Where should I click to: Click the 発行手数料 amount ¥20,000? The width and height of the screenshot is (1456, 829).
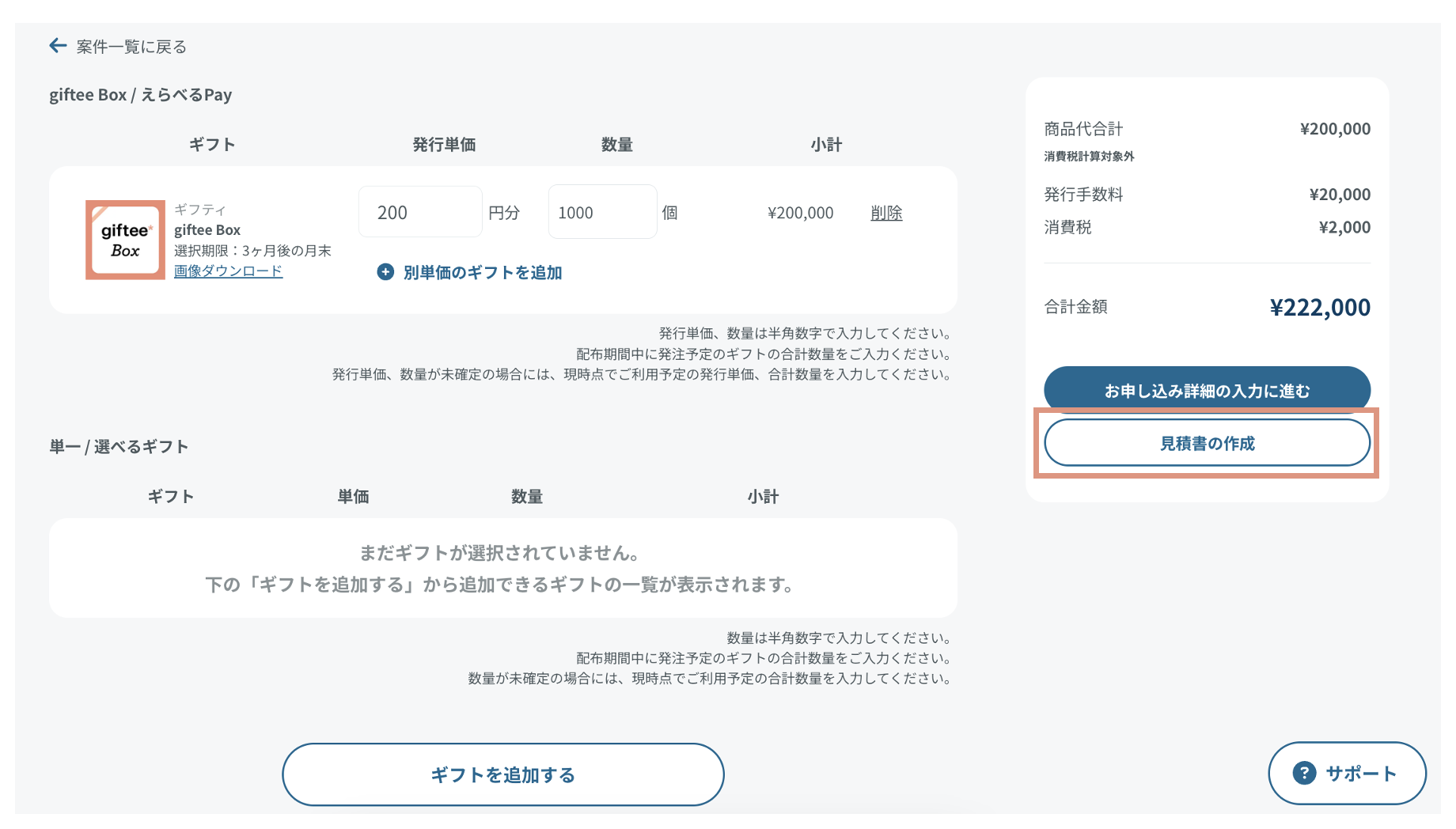point(1339,195)
